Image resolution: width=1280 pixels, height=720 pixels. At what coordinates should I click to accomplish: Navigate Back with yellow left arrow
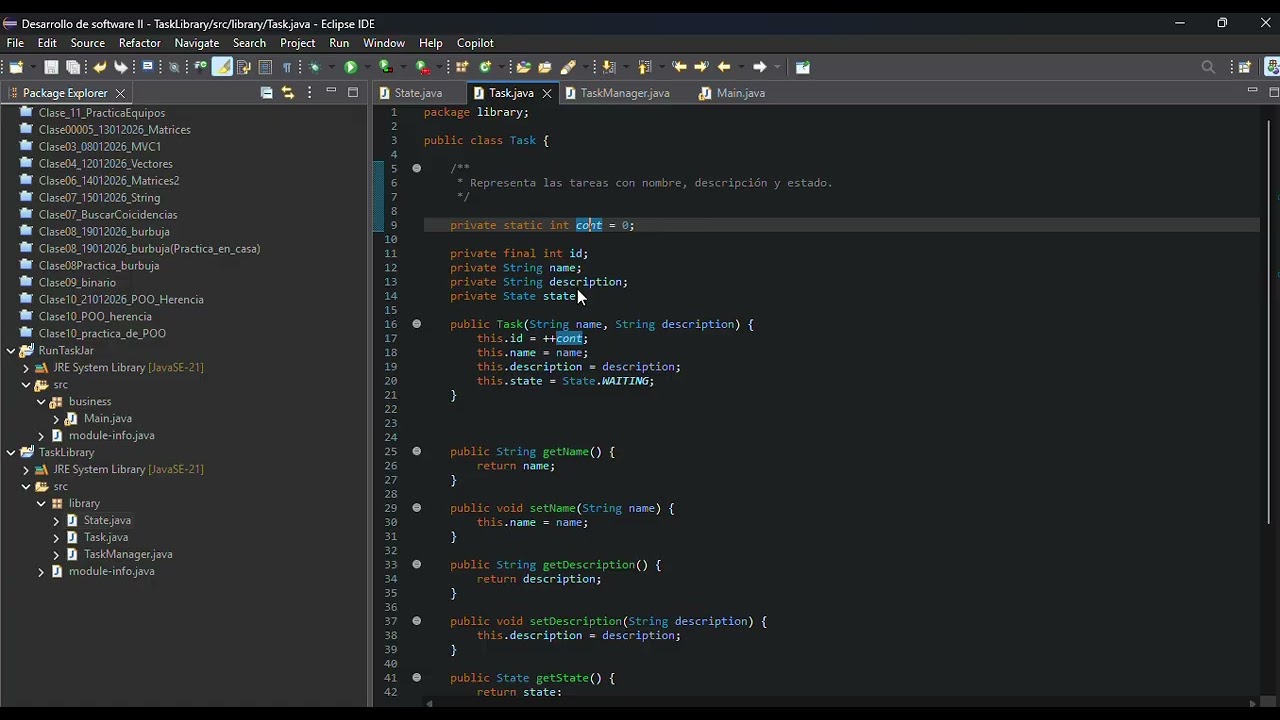[724, 67]
